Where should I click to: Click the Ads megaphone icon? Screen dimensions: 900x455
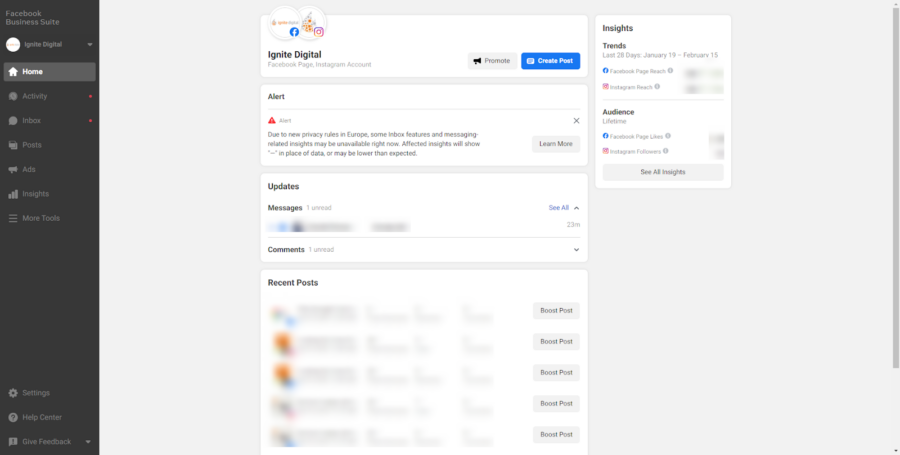click(x=13, y=169)
